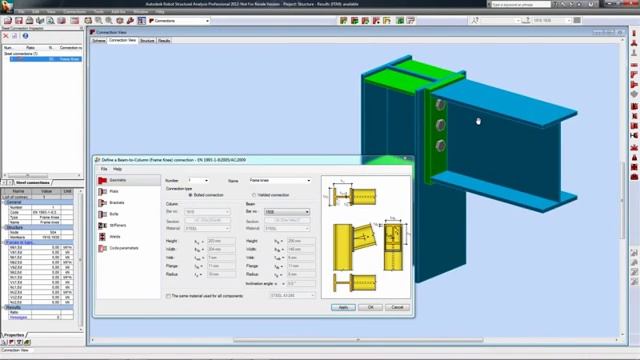Select the highlighted Frame Knee row in inspector
The width and height of the screenshot is (640, 360).
(x=46, y=59)
